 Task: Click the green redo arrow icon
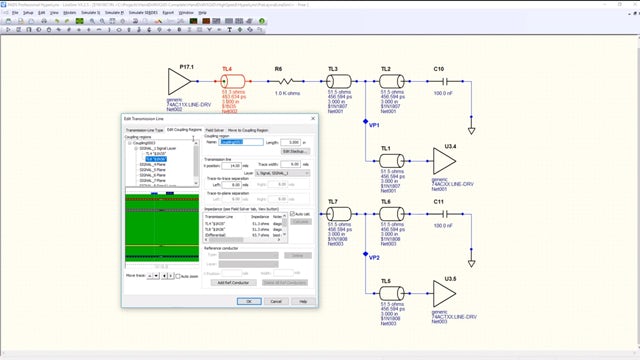(67, 21)
